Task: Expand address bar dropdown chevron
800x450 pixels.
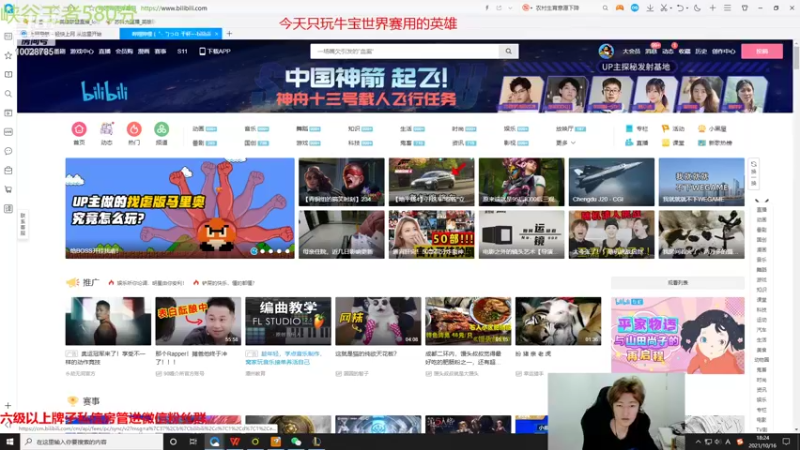Action: click(510, 8)
